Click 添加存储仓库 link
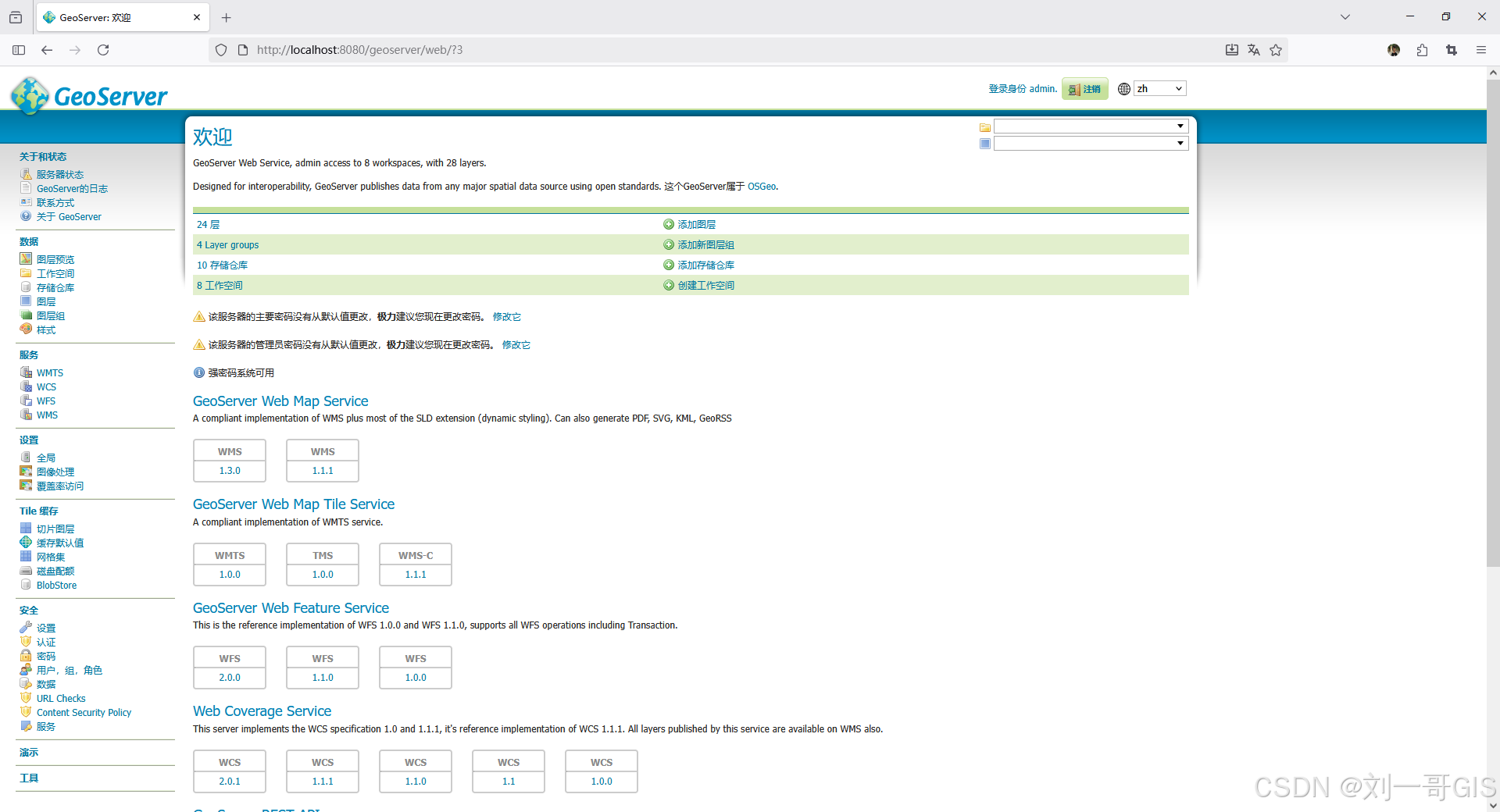The width and height of the screenshot is (1500, 812). 705,265
